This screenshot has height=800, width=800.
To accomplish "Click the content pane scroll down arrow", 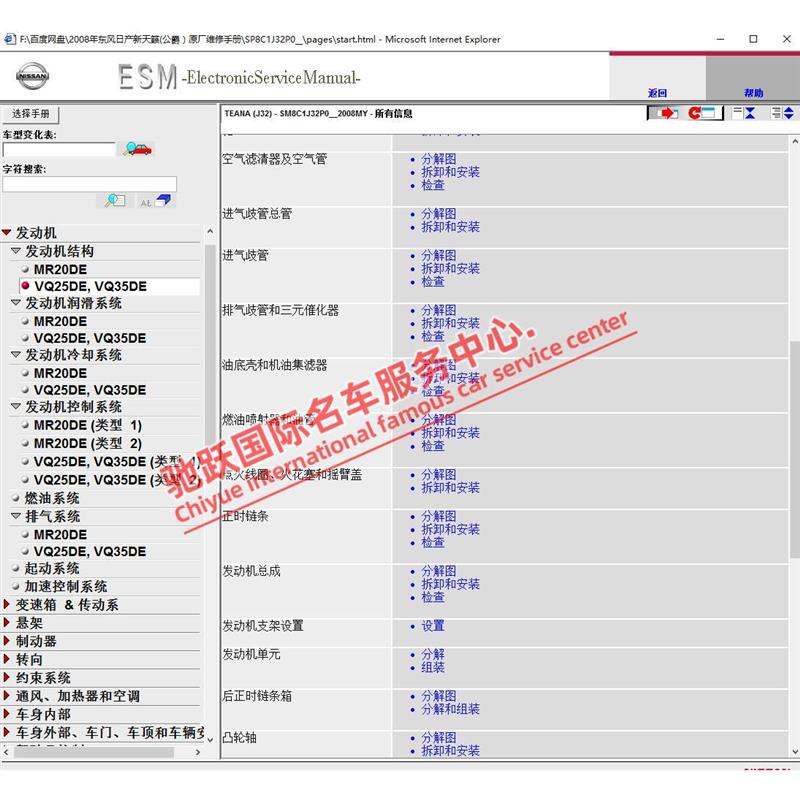I will pyautogui.click(x=794, y=752).
